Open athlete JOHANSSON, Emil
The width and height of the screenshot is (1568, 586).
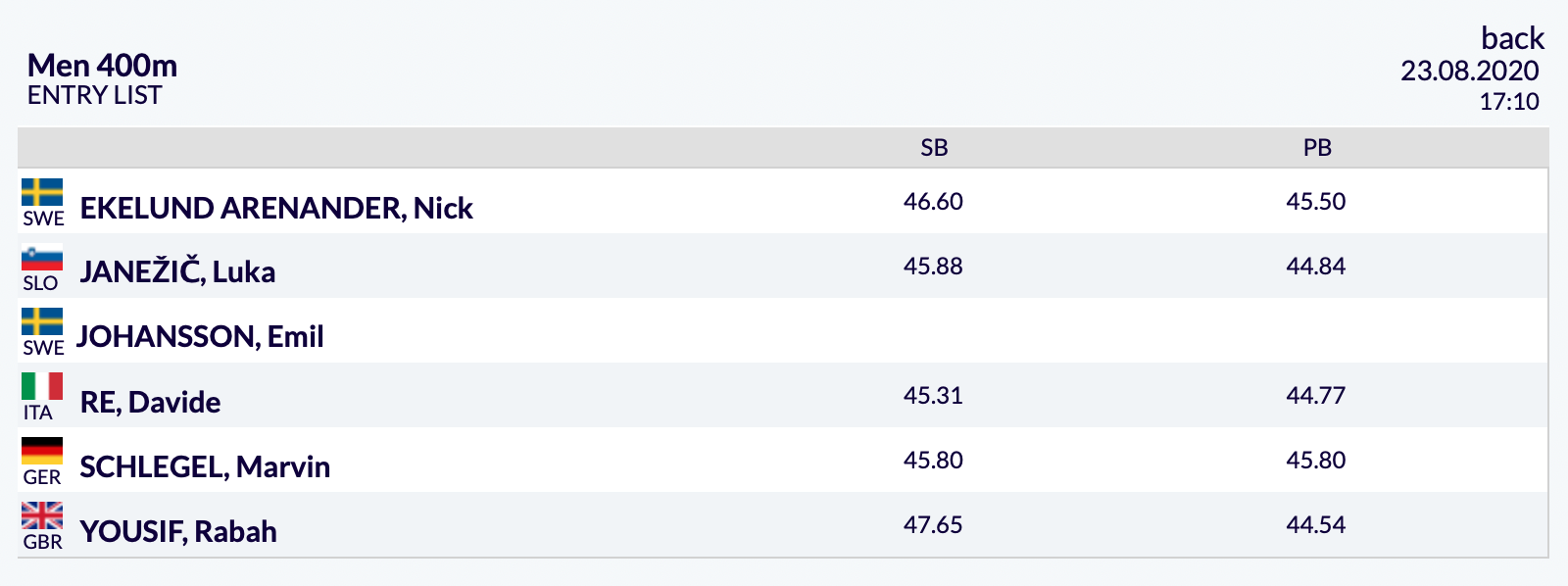[200, 337]
